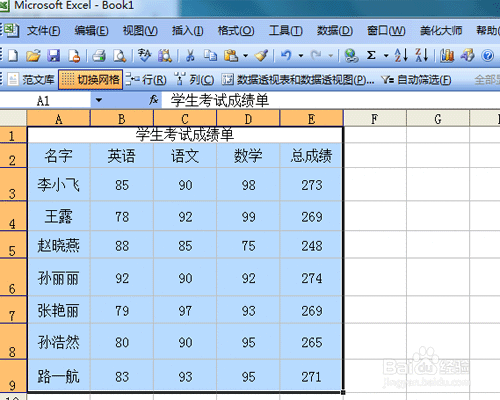Viewport: 500px width, 400px height.
Task: Undo the last action with the Undo icon
Action: pos(286,55)
